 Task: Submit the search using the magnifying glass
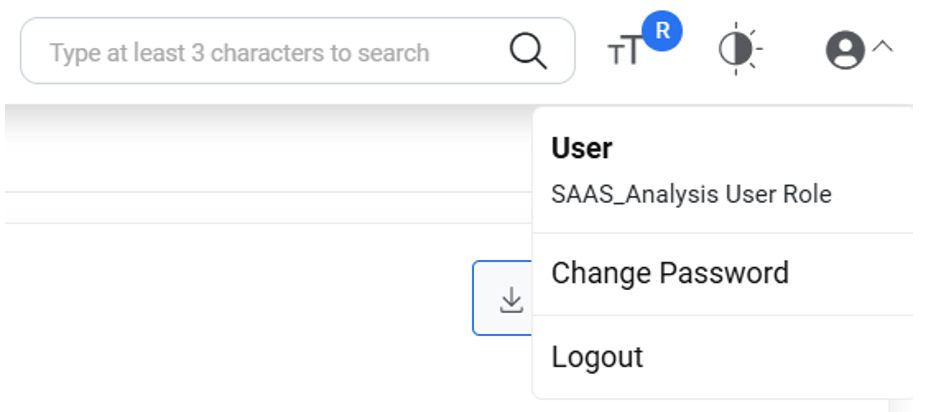tap(528, 51)
